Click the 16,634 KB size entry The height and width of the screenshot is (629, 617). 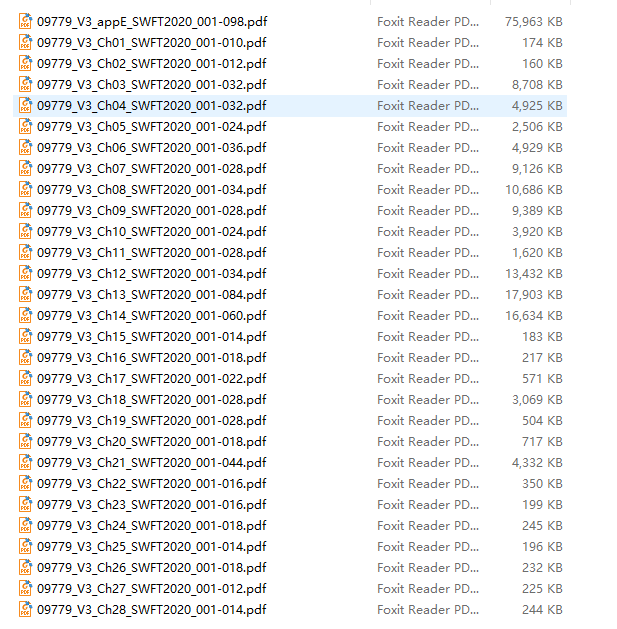point(534,316)
